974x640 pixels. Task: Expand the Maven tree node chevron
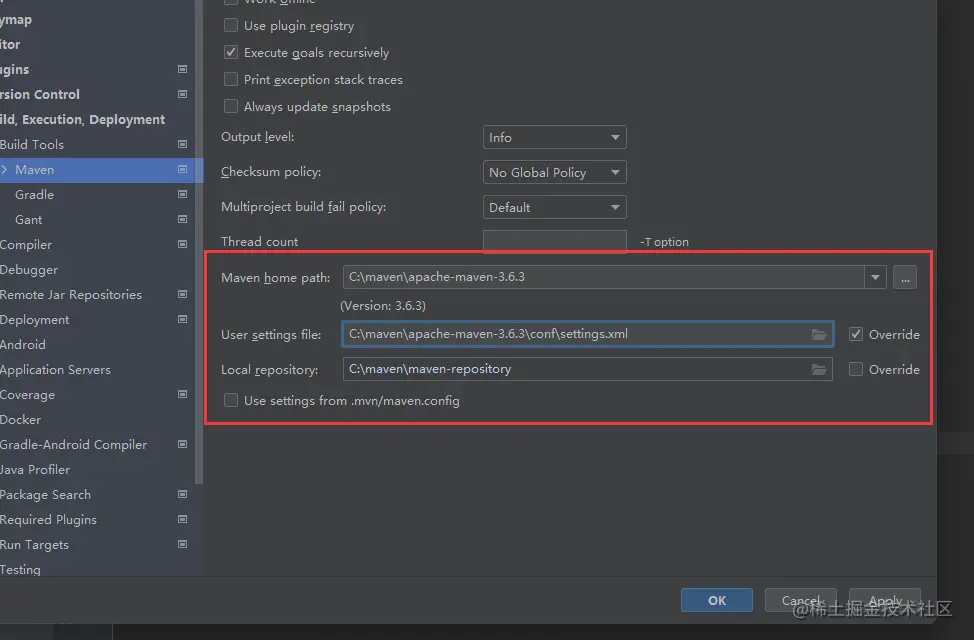pyautogui.click(x=4, y=169)
